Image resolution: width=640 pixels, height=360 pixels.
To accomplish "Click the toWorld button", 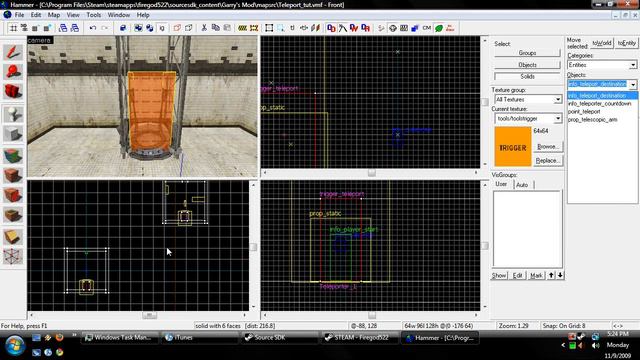I will point(602,43).
